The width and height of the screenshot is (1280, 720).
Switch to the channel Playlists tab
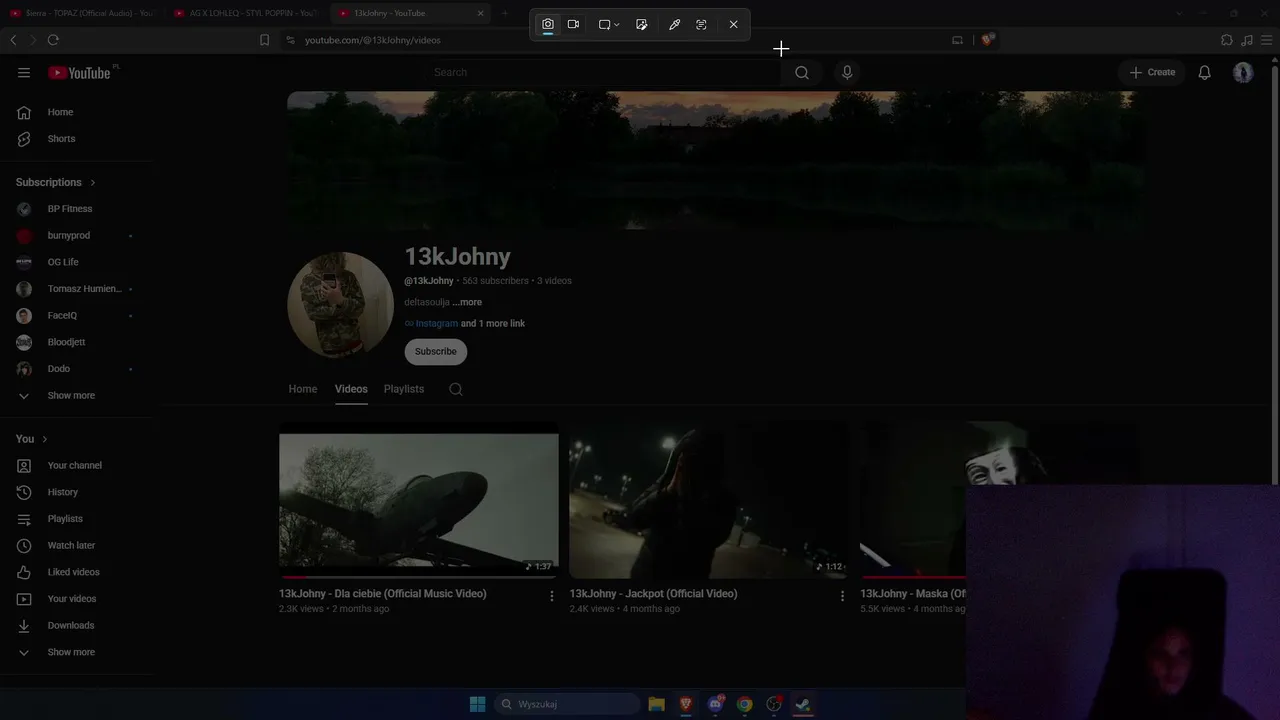pyautogui.click(x=404, y=389)
